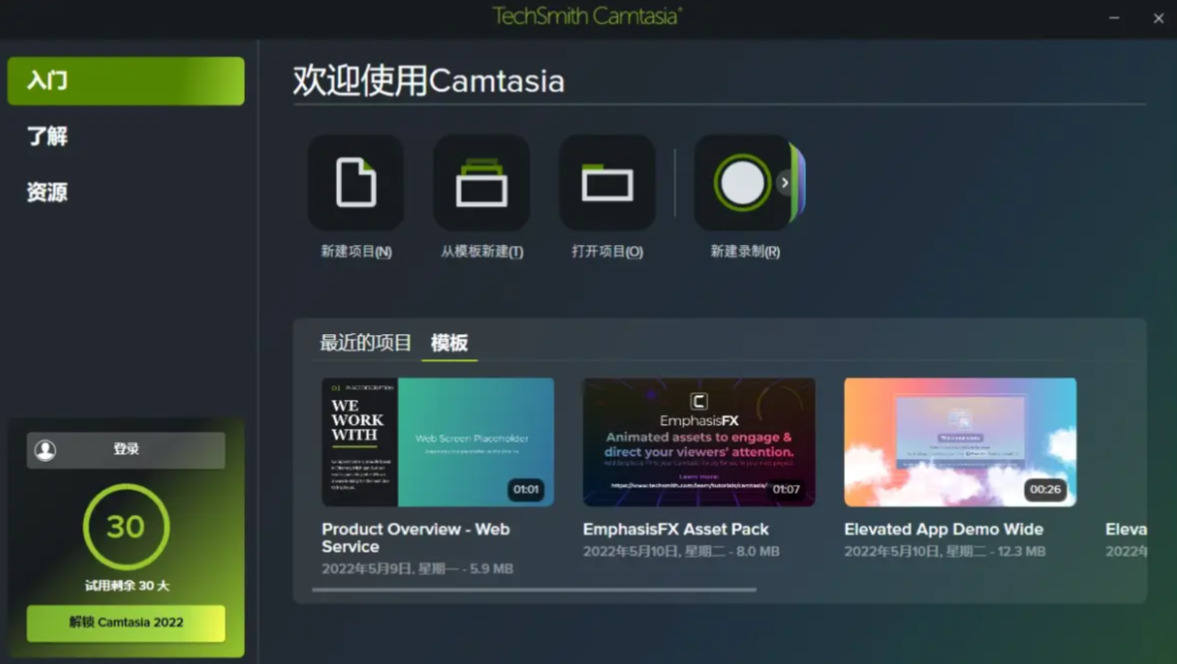The height and width of the screenshot is (664, 1177).
Task: Open the New from Template (从模板新建) icon
Action: click(482, 182)
